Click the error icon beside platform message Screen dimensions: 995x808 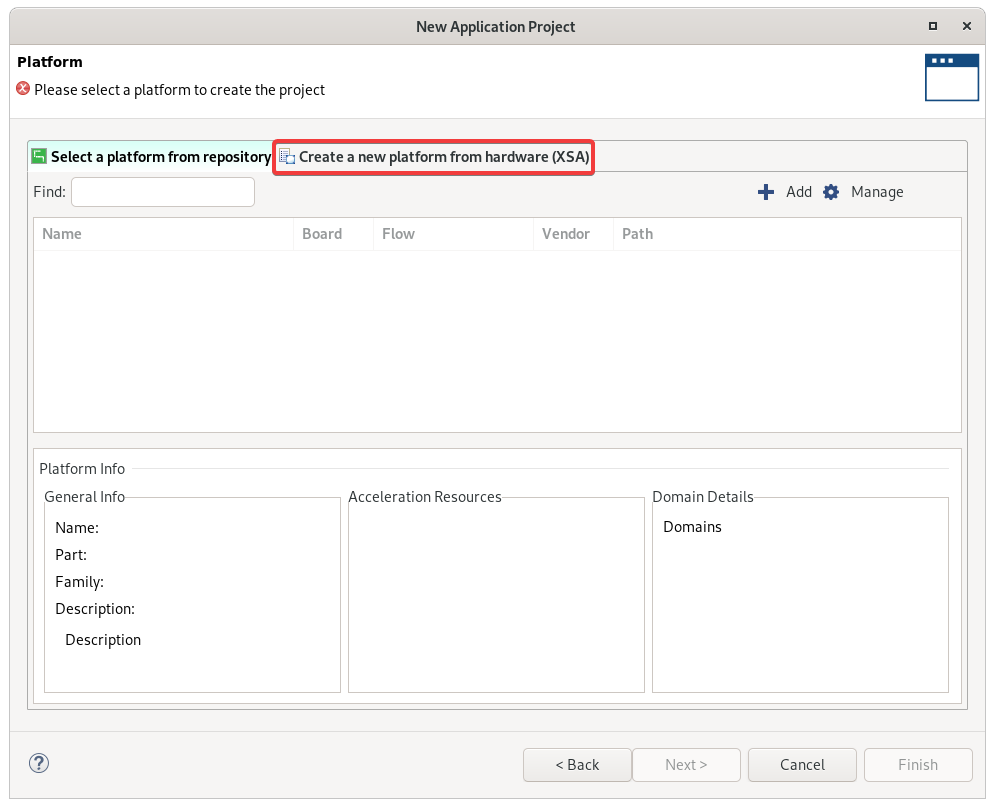coord(23,89)
